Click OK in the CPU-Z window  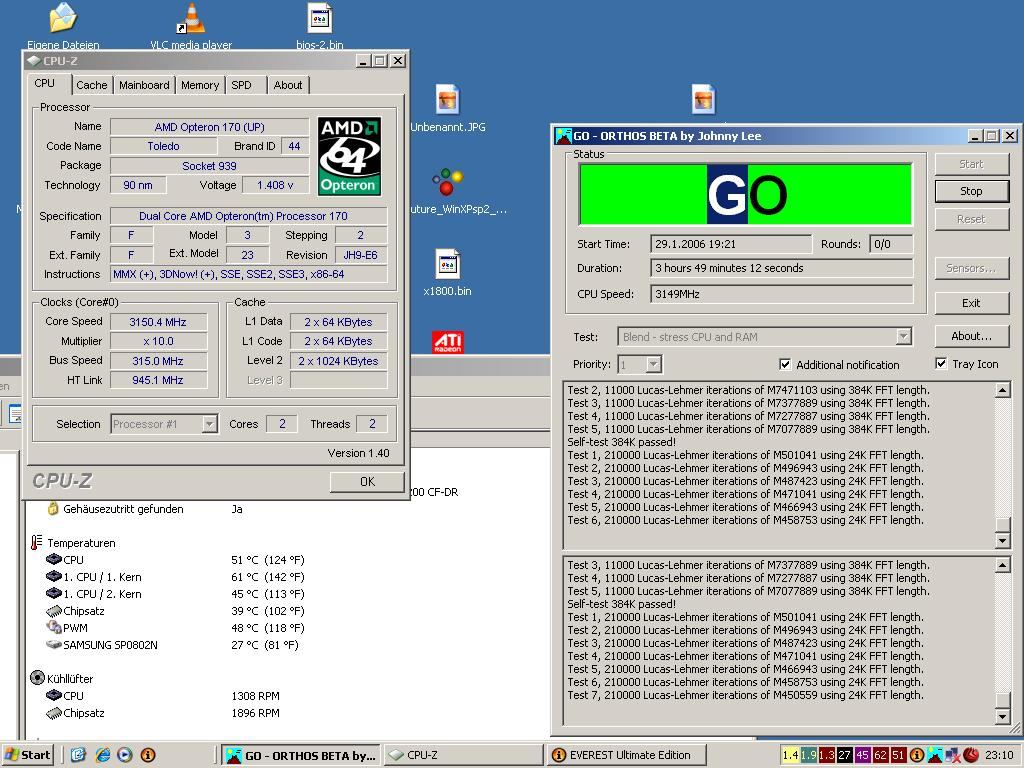point(367,481)
